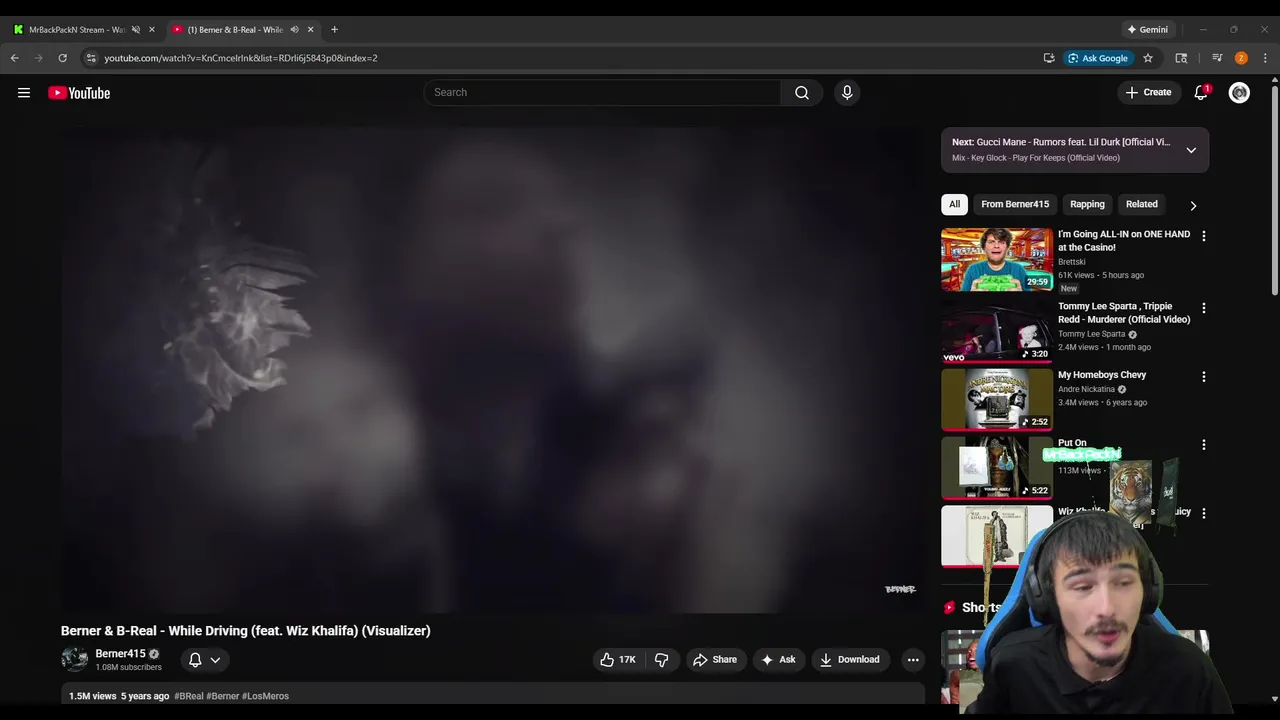Click the search magnifier button
The image size is (1280, 720).
[x=802, y=92]
